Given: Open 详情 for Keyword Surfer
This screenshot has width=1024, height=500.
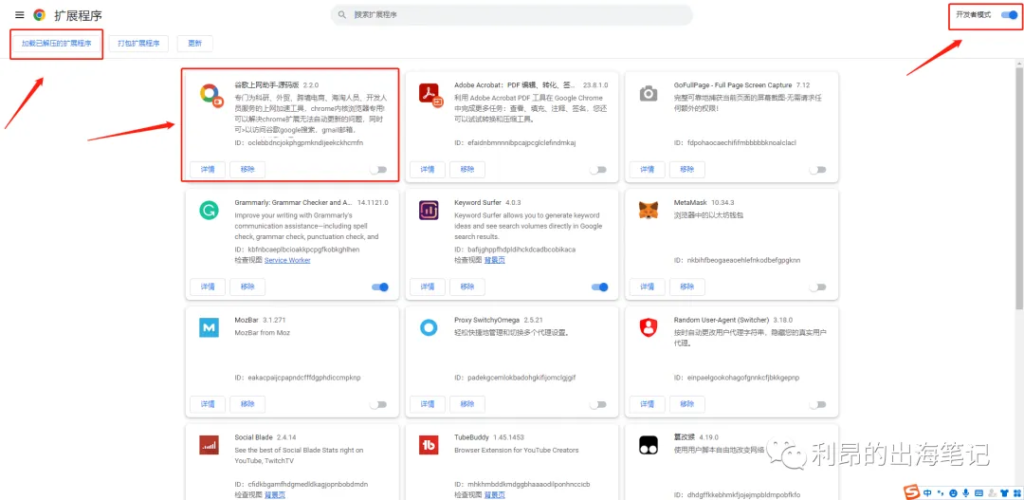Looking at the screenshot, I should (427, 287).
